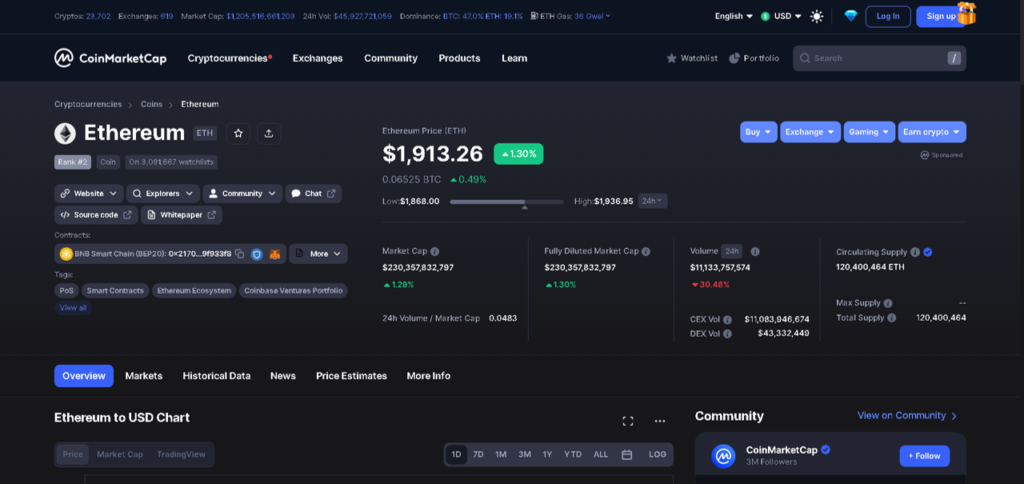The image size is (1024, 484).
Task: Click the DEX Vol info icon
Action: pos(728,334)
